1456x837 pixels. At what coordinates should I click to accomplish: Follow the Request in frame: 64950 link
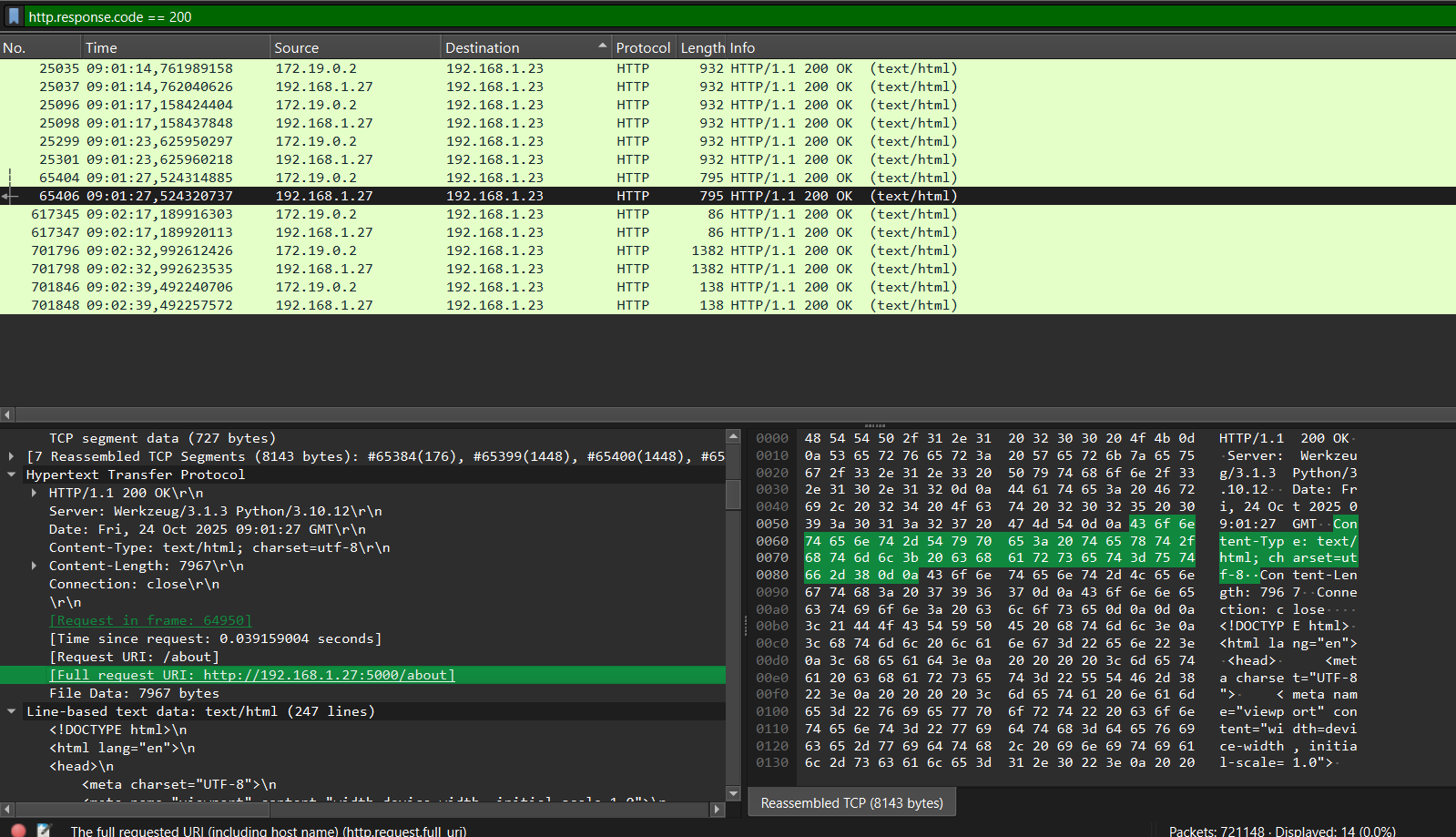point(150,620)
